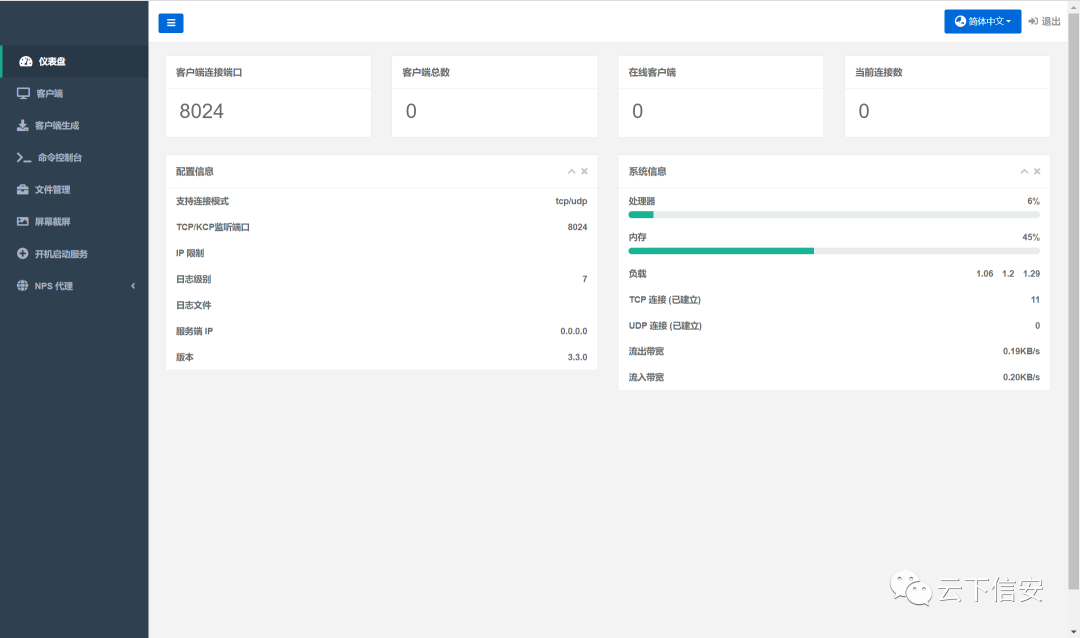This screenshot has height=638, width=1080.
Task: Go to 客户端生成 page
Action: coord(74,125)
